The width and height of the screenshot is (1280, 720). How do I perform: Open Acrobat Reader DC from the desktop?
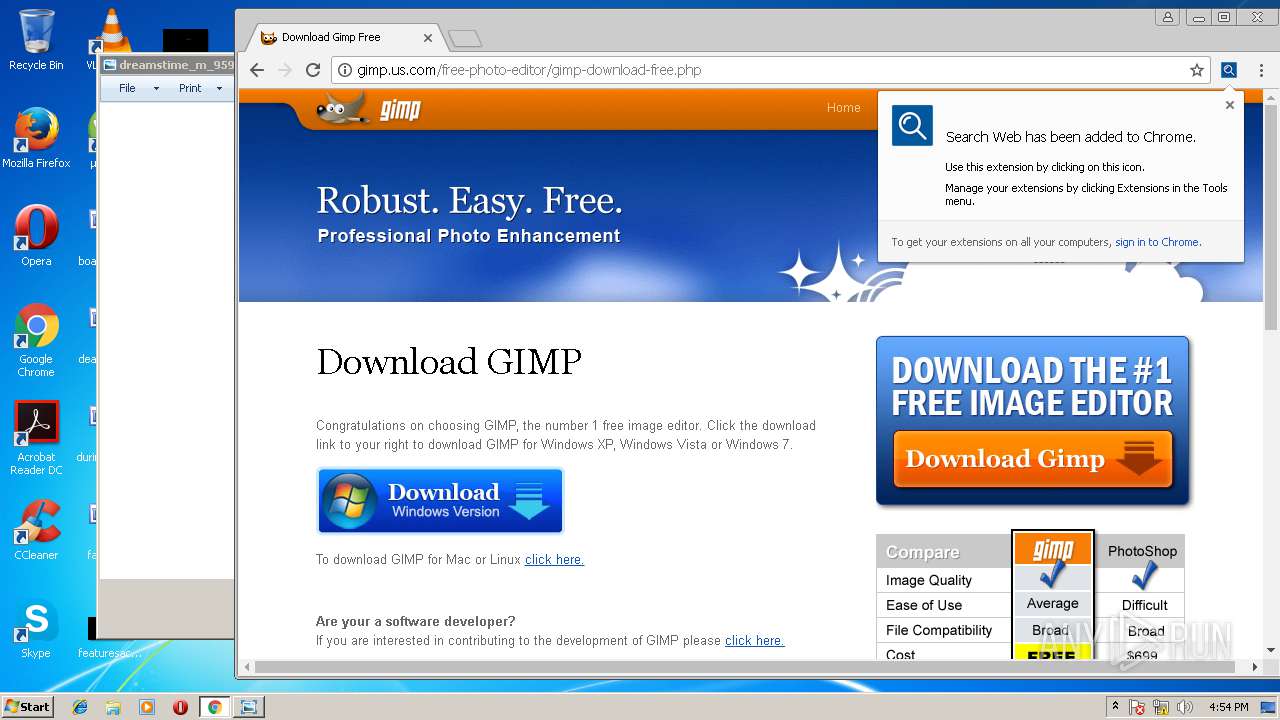pyautogui.click(x=36, y=438)
